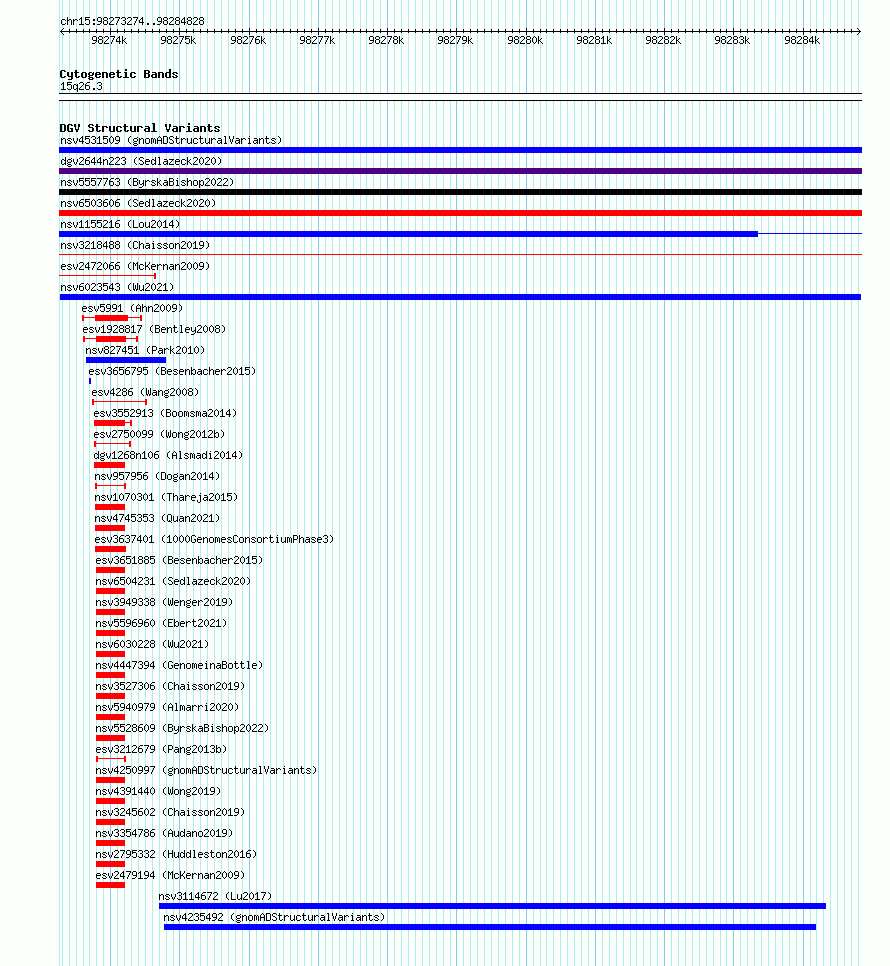Select esv2479194 (McKernan2009) label
Viewport: 890px width, 966px height.
pos(170,875)
